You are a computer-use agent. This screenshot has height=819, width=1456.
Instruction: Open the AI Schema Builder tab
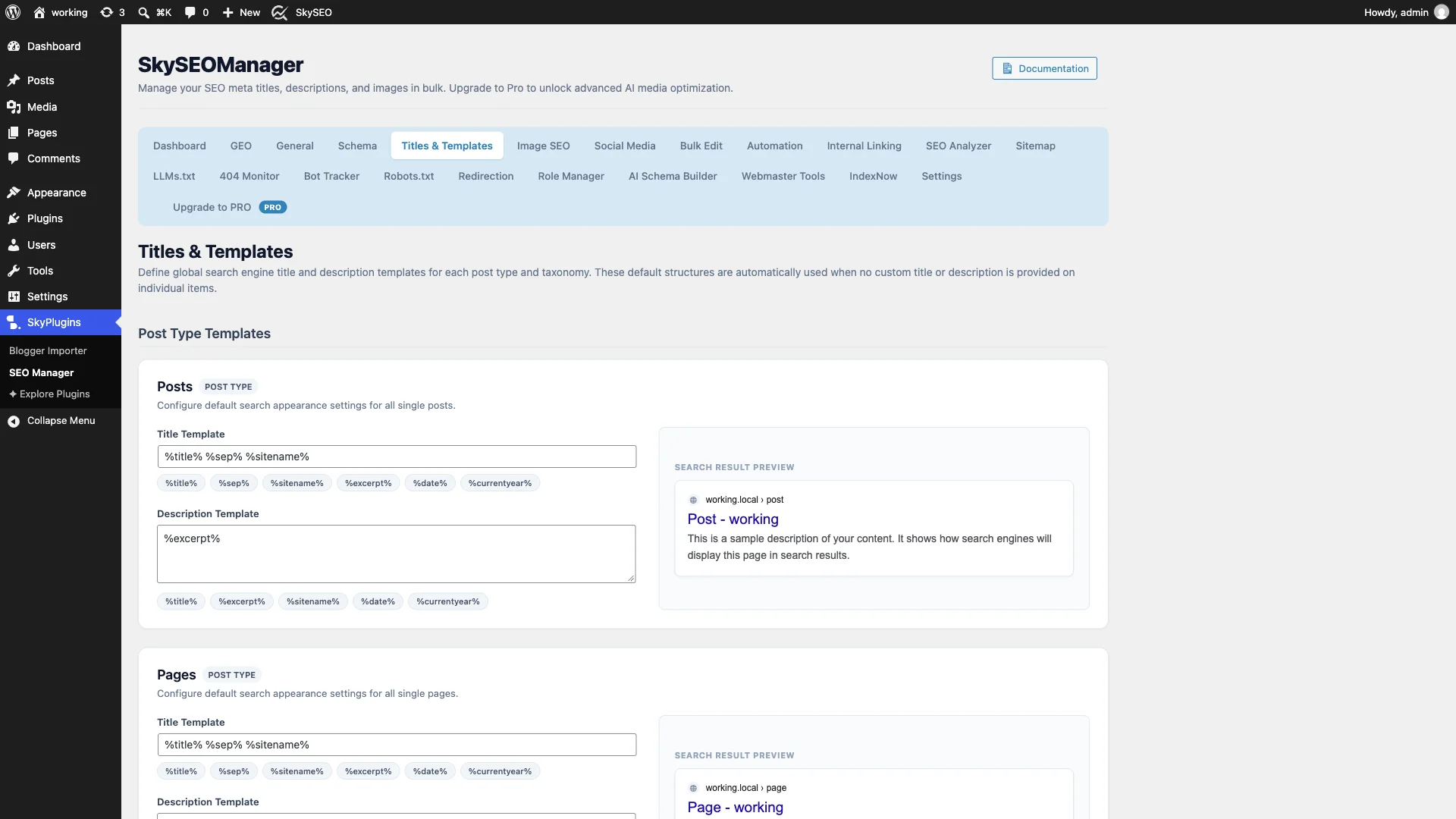(x=673, y=176)
